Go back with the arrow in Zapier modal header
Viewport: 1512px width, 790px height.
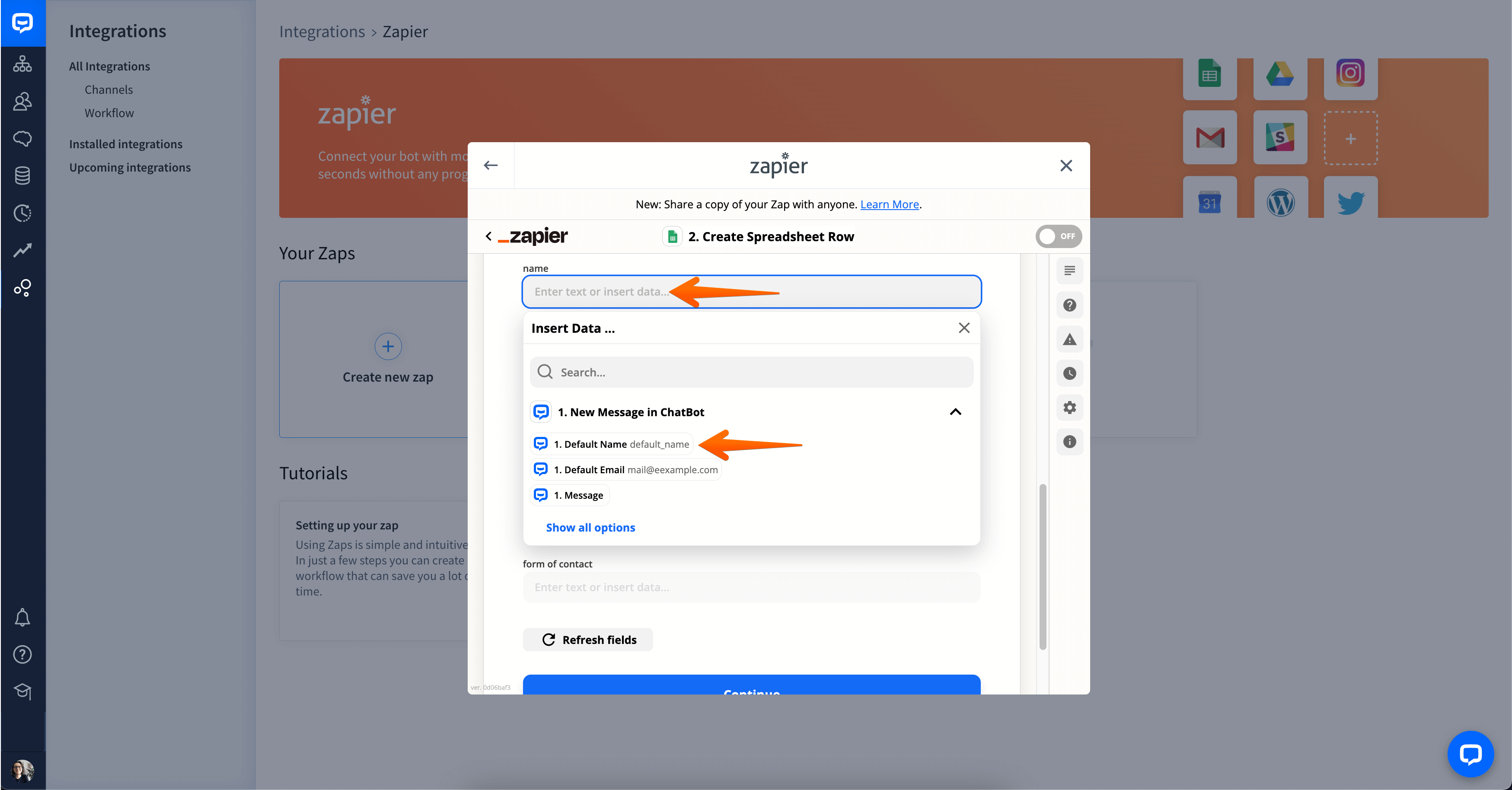[x=491, y=166]
